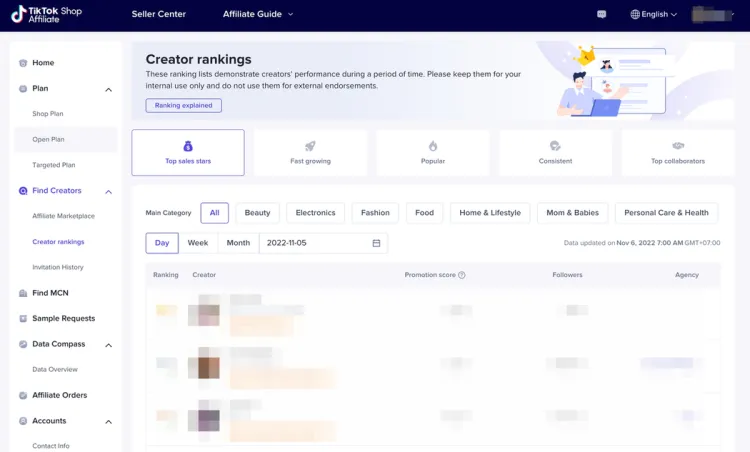Click the Promotion score help question icon

click(x=462, y=275)
